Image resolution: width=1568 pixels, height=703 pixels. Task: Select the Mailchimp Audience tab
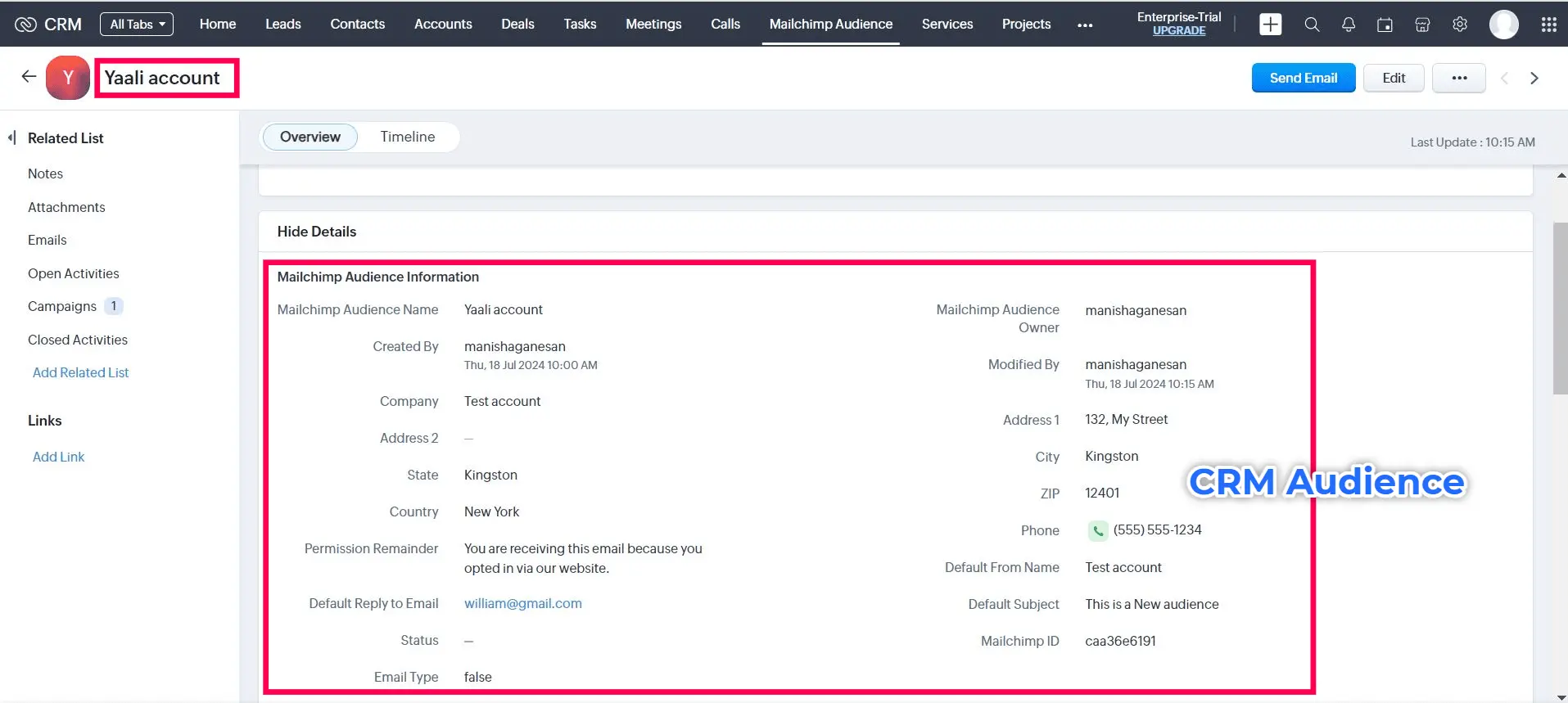(831, 25)
